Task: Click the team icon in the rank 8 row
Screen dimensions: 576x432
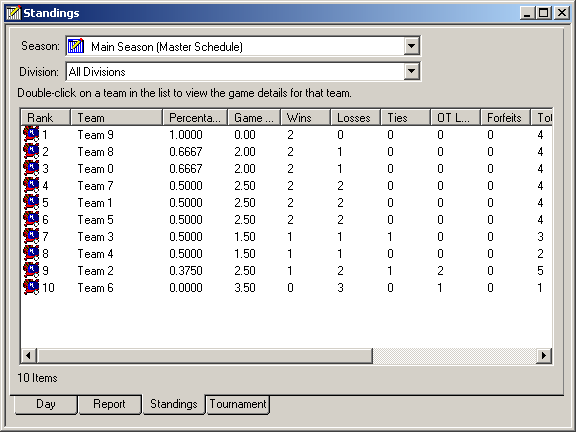Action: coord(31,253)
